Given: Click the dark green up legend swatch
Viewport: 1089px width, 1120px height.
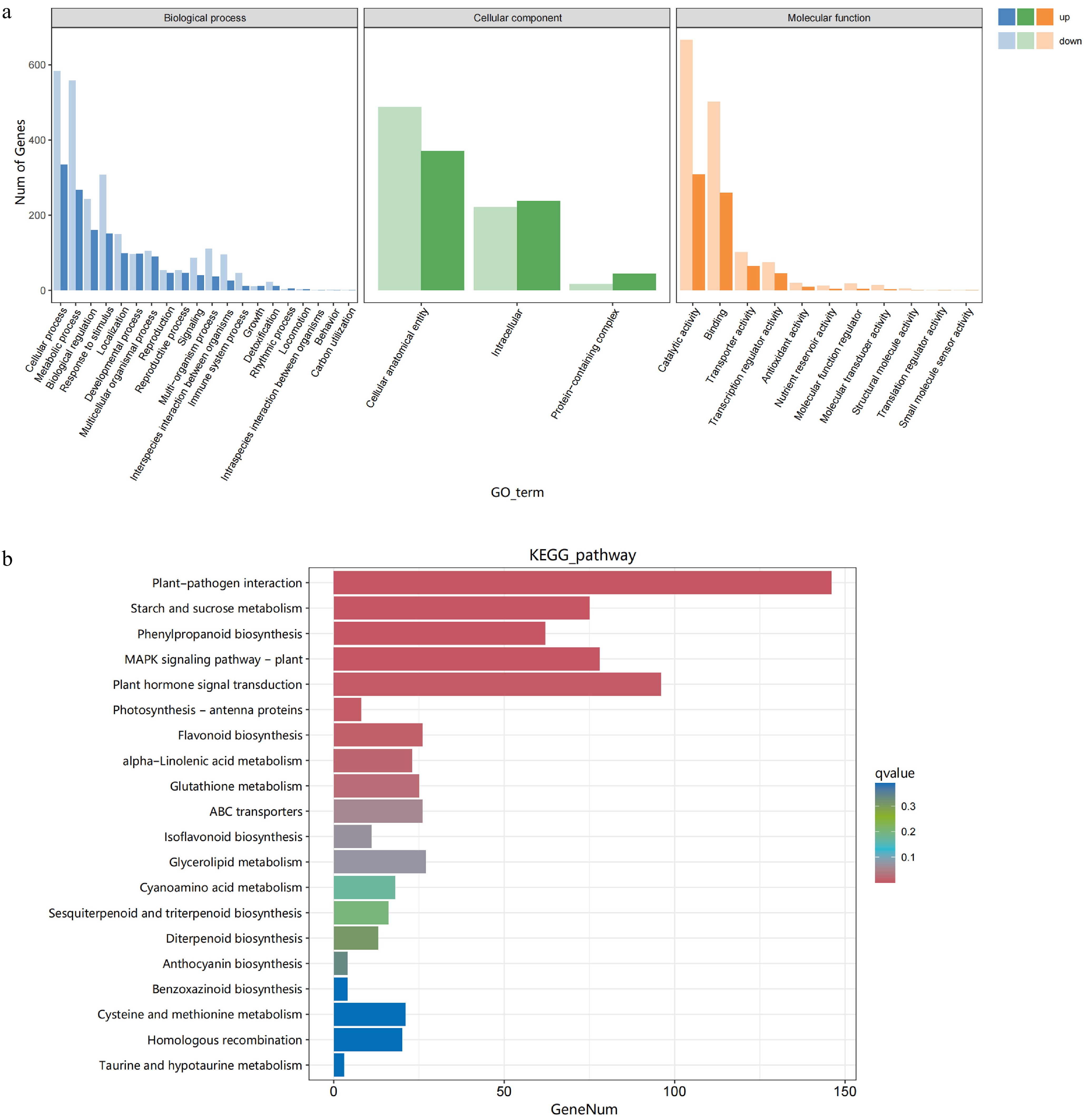Looking at the screenshot, I should click(1025, 17).
